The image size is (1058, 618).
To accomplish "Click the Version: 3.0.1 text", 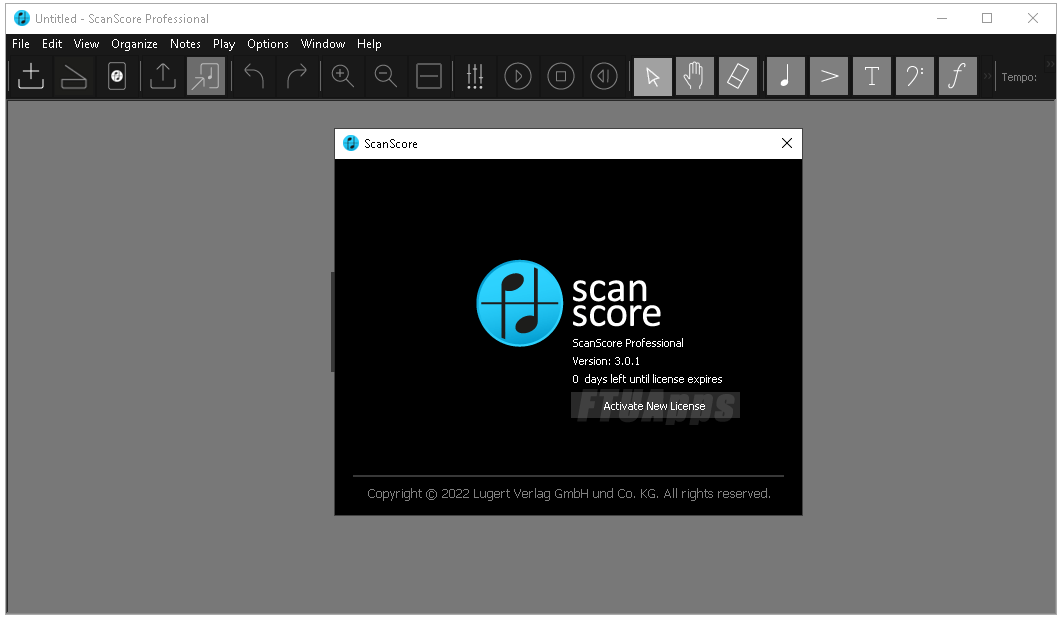I will [x=606, y=361].
